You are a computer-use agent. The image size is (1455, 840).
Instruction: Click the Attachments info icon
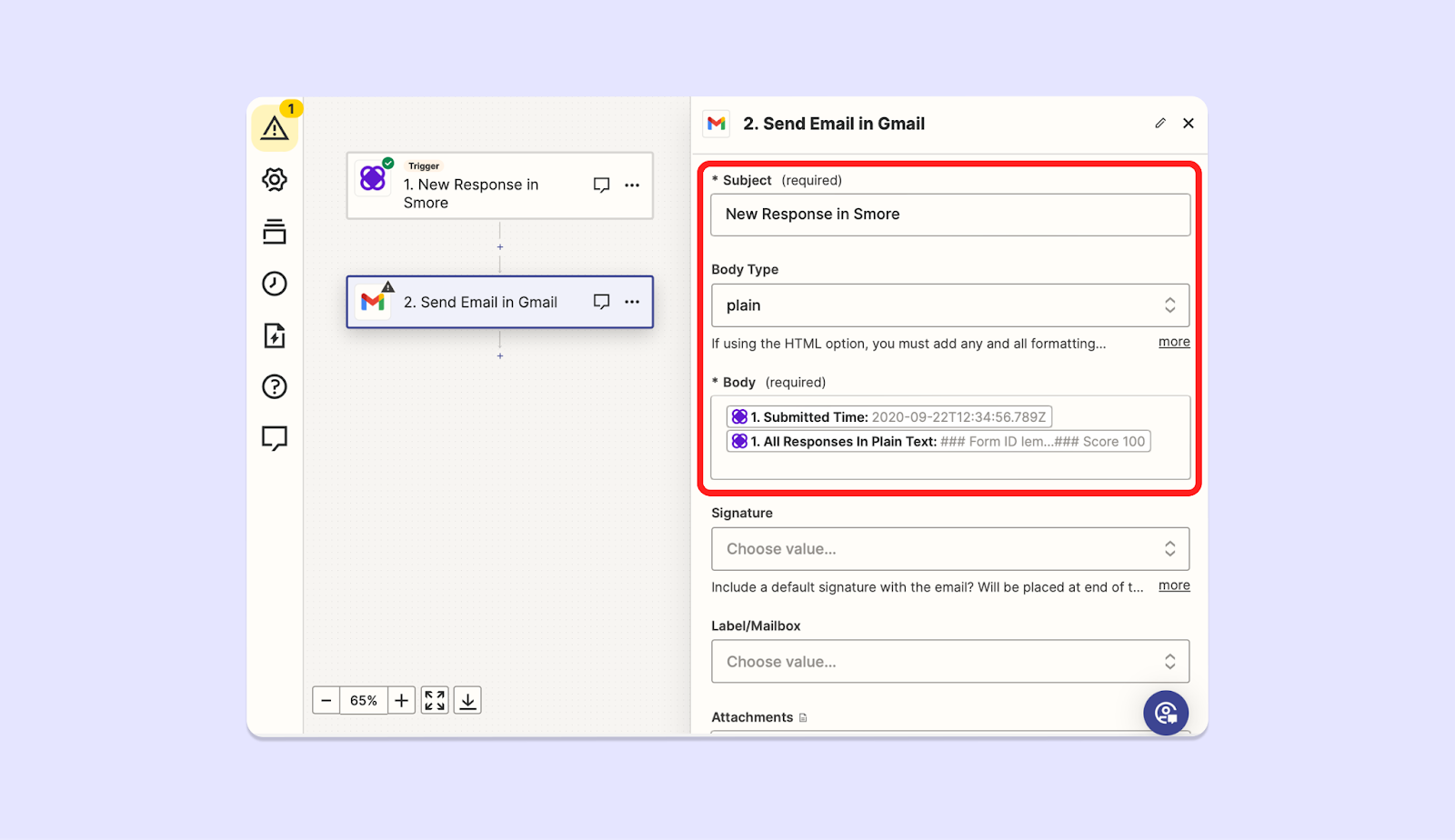pyautogui.click(x=803, y=718)
